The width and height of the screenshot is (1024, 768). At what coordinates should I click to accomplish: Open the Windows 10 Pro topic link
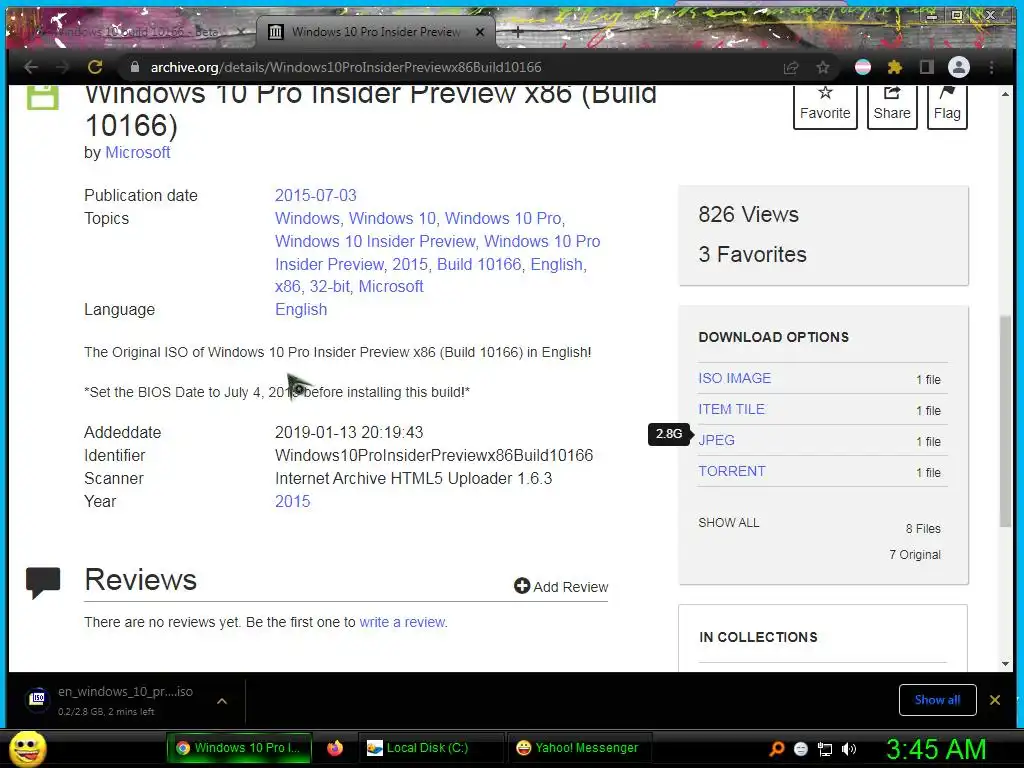(x=503, y=218)
